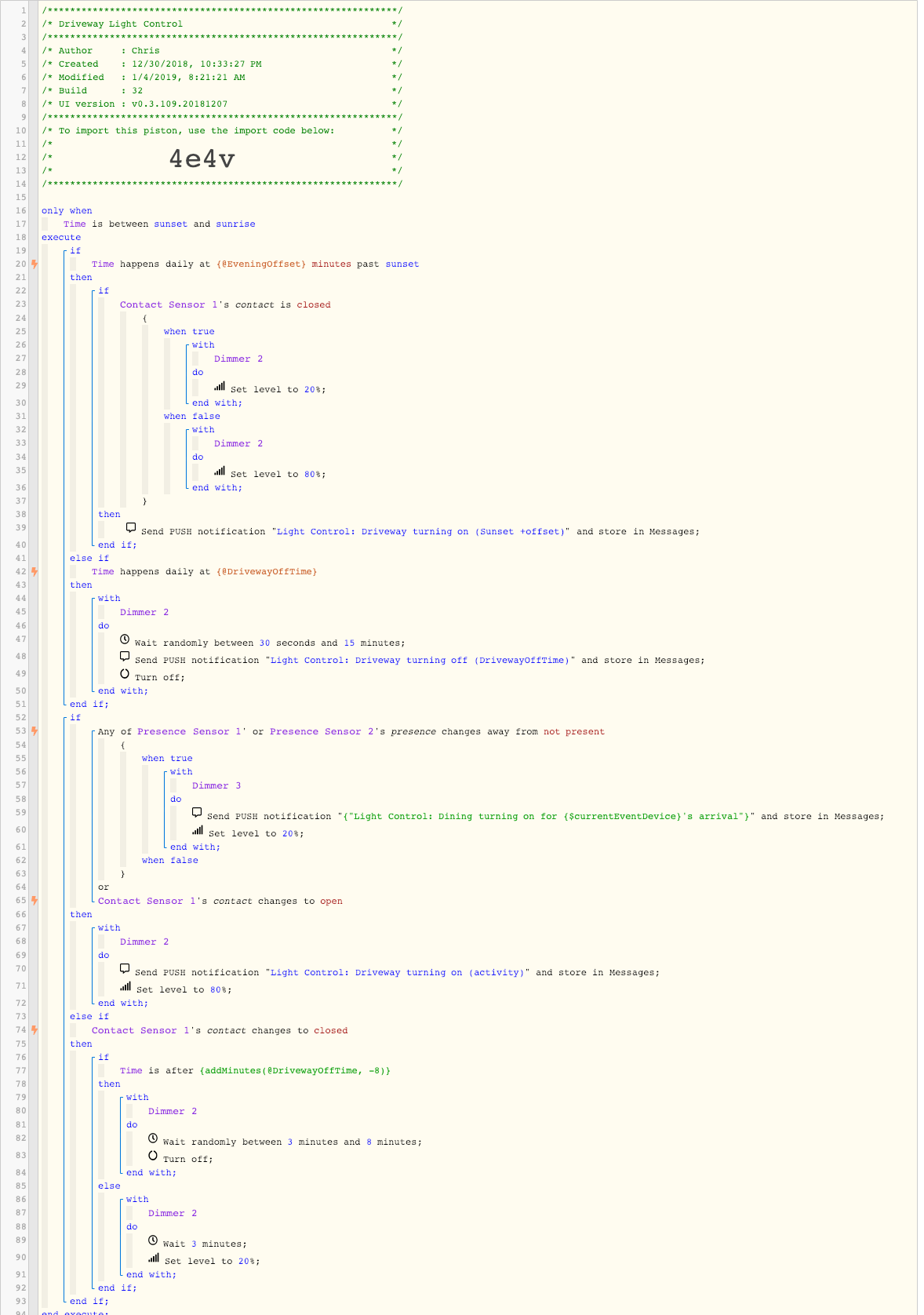
Task: Click the level bars icon on line 29
Action: point(220,387)
